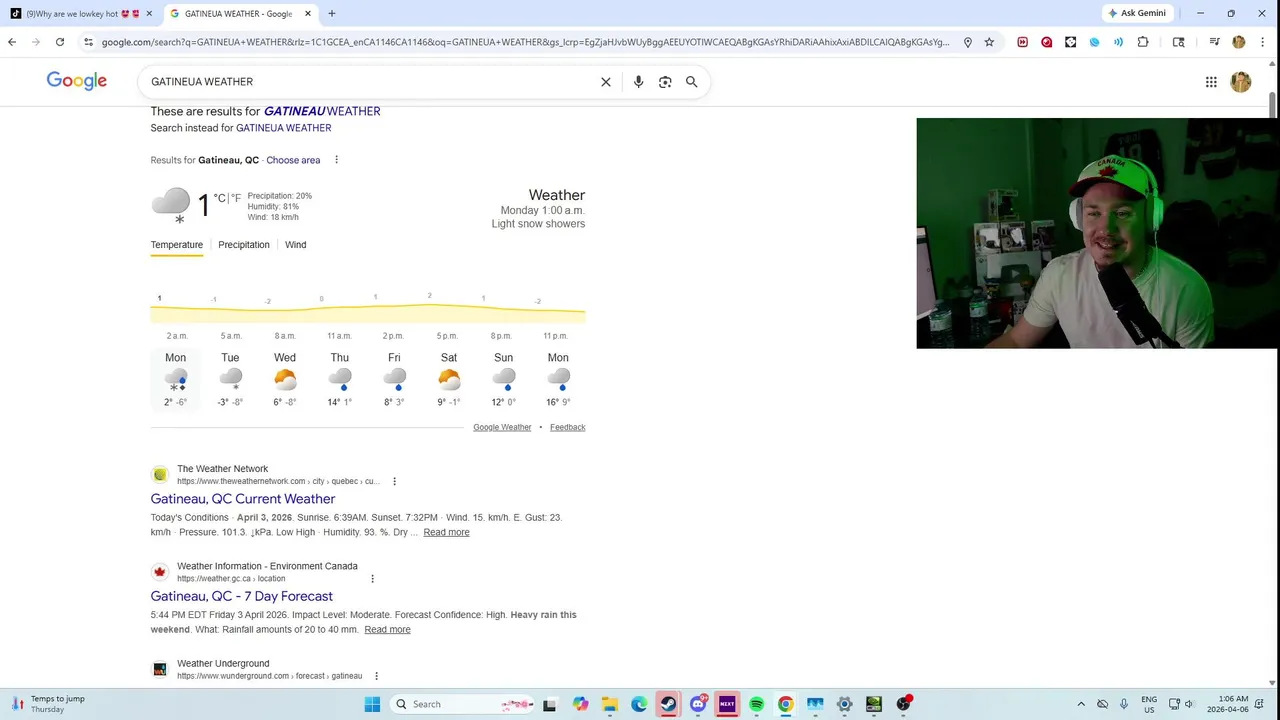Reload the current page
Image resolution: width=1280 pixels, height=720 pixels.
click(60, 42)
